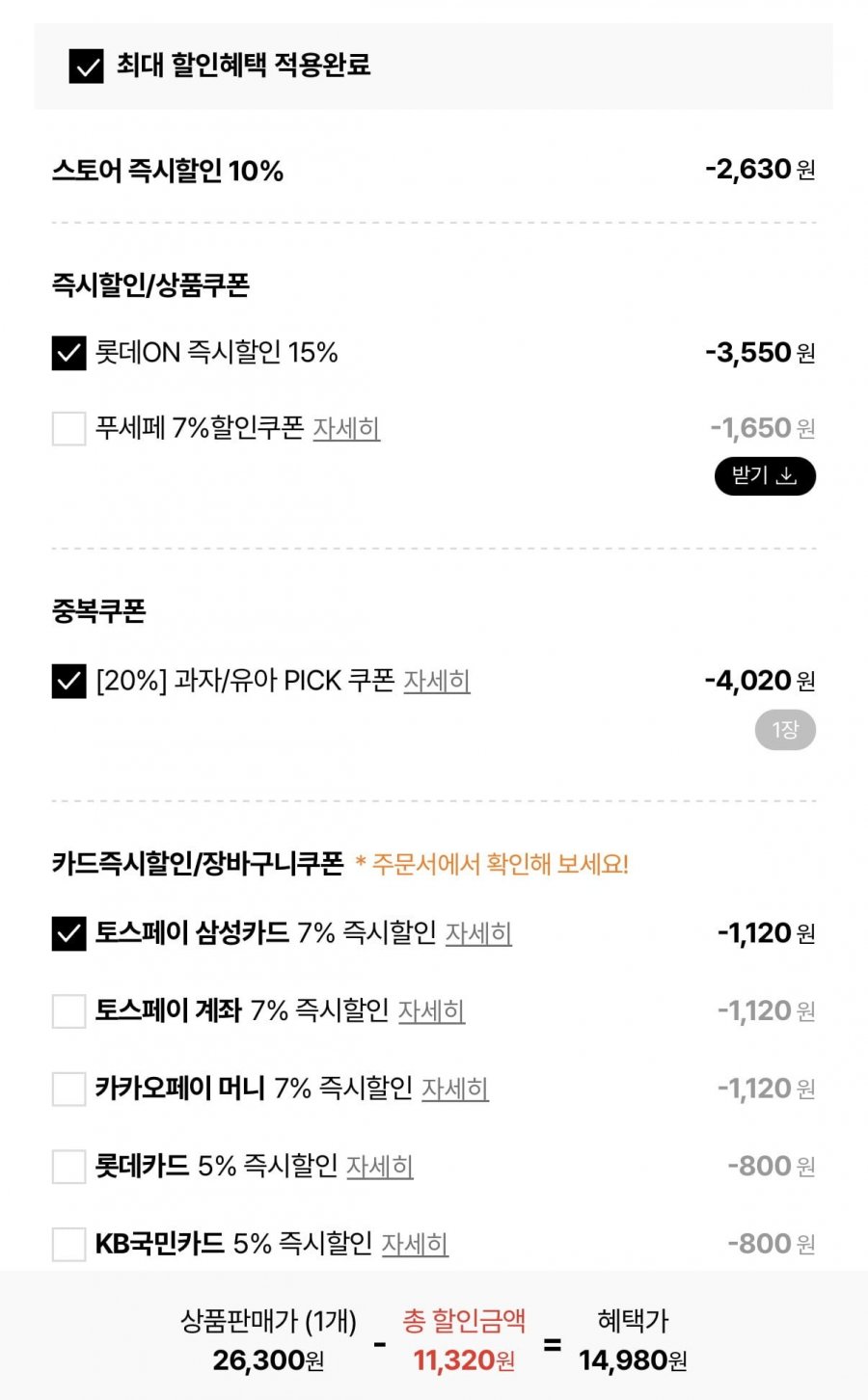The width and height of the screenshot is (868, 1400).
Task: Check the 푸세페 7%할인쿠폰 checkbox
Action: click(69, 429)
